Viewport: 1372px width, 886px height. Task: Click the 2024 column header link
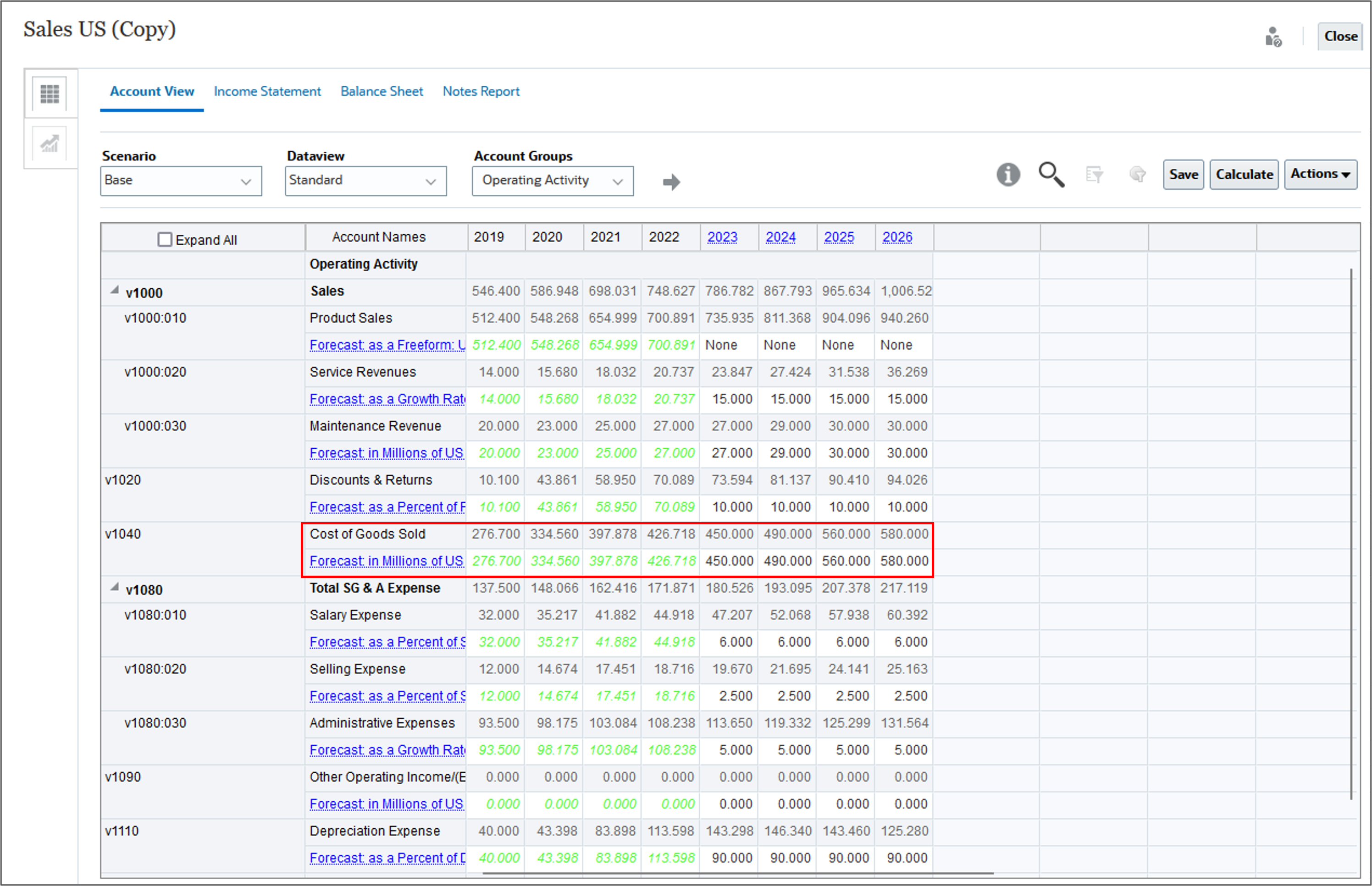point(780,237)
